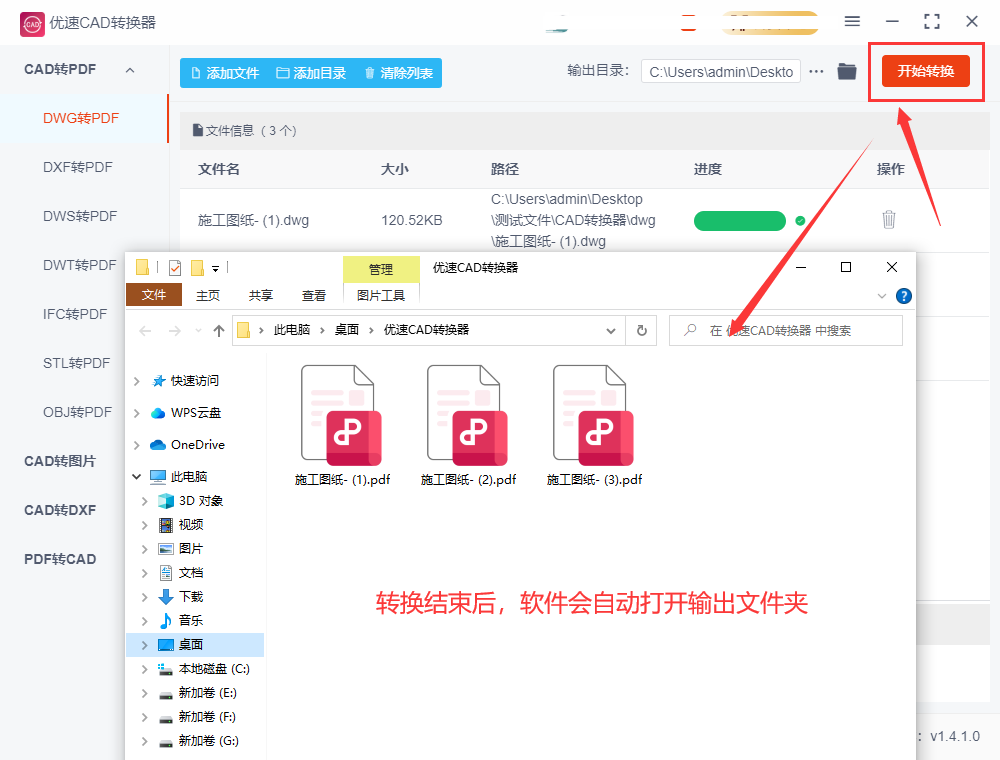Delete 施工图纸- (1).dwg with trash icon

click(888, 219)
